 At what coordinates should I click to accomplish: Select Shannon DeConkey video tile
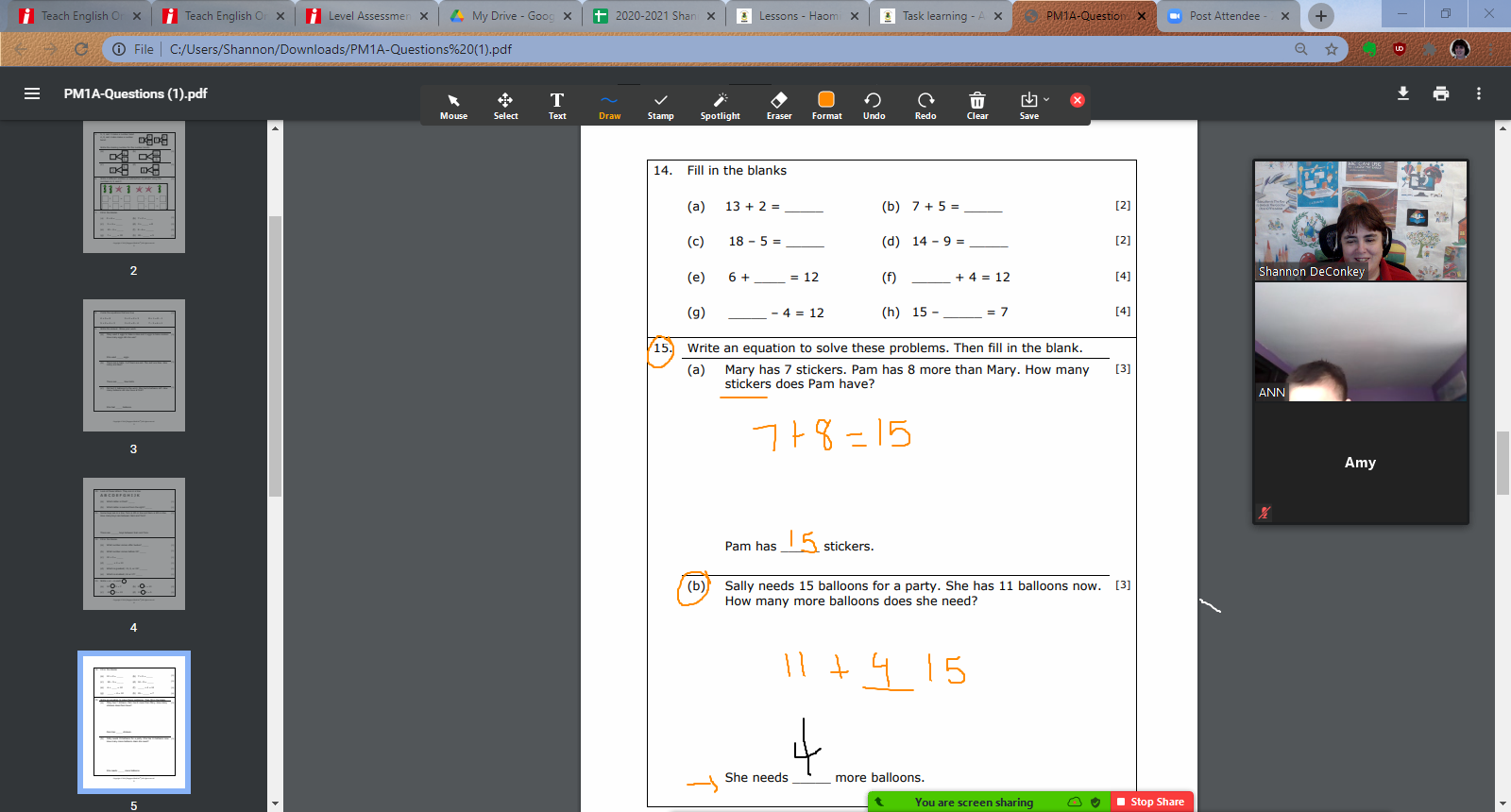coord(1360,221)
